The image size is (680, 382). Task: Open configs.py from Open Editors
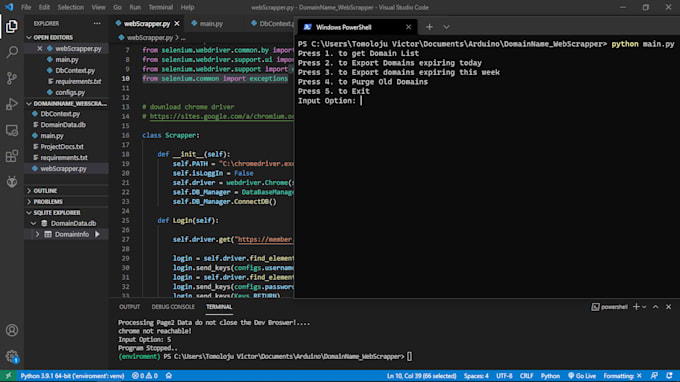pos(70,92)
